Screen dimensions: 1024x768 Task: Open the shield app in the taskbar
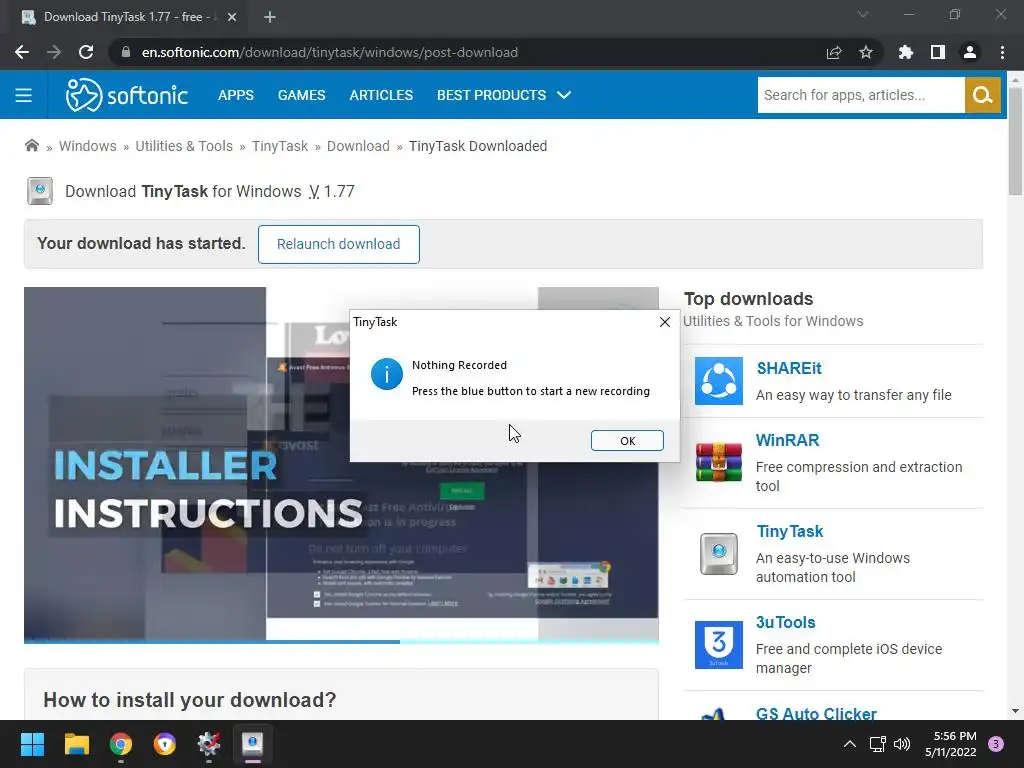165,744
